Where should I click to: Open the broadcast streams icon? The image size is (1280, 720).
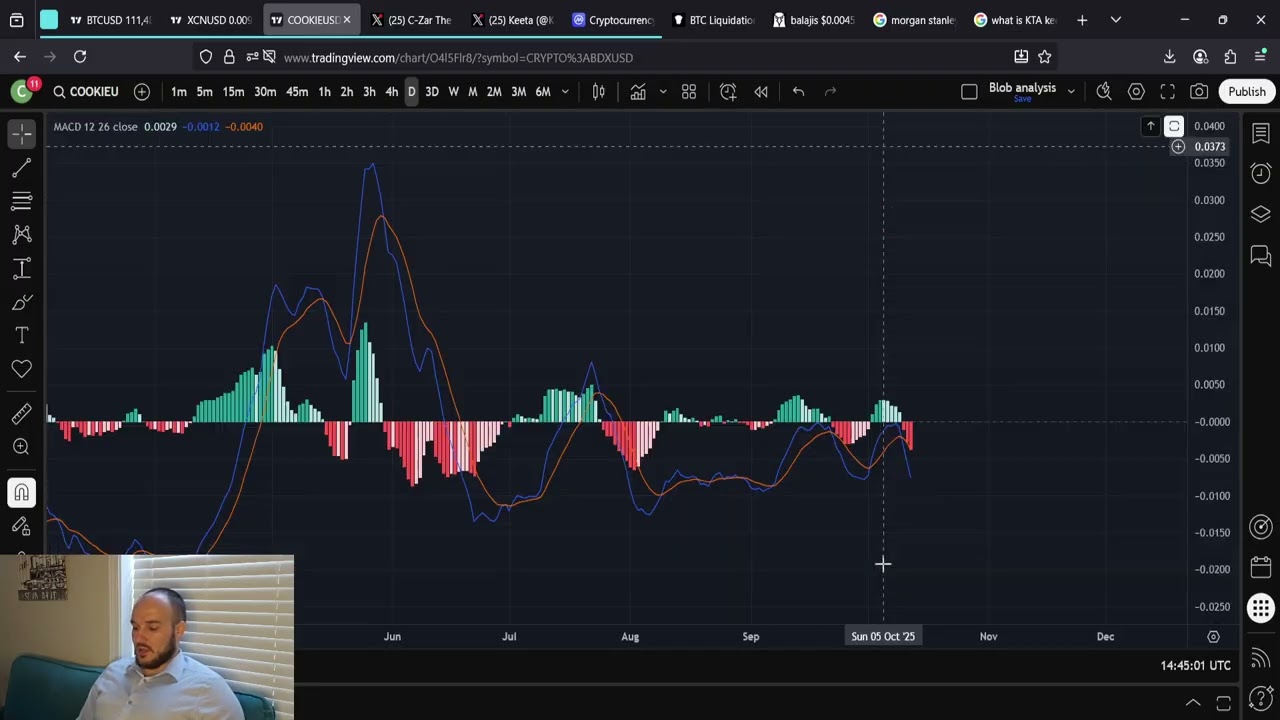tap(1260, 657)
